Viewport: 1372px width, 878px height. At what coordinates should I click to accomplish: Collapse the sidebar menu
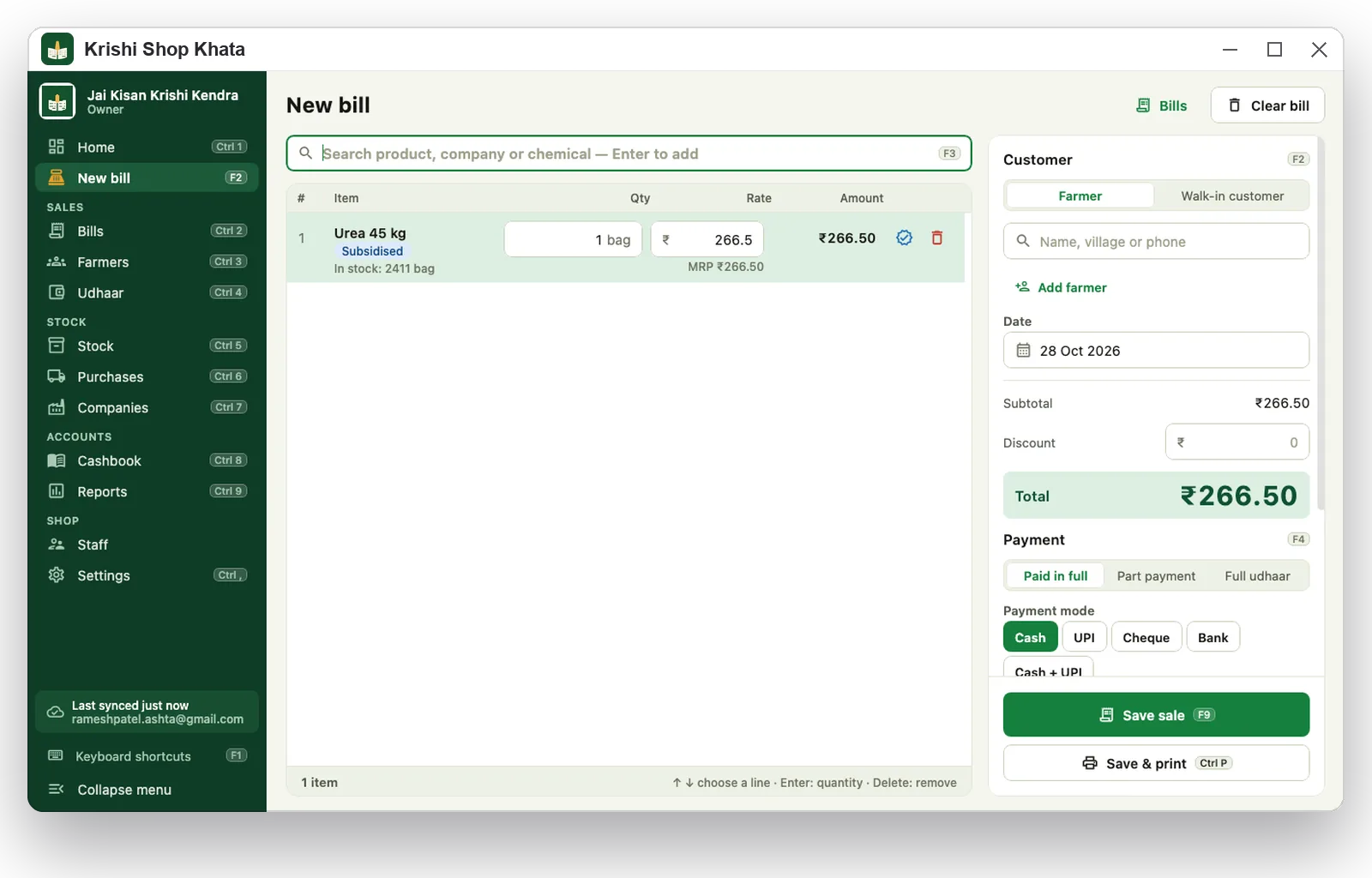click(147, 790)
